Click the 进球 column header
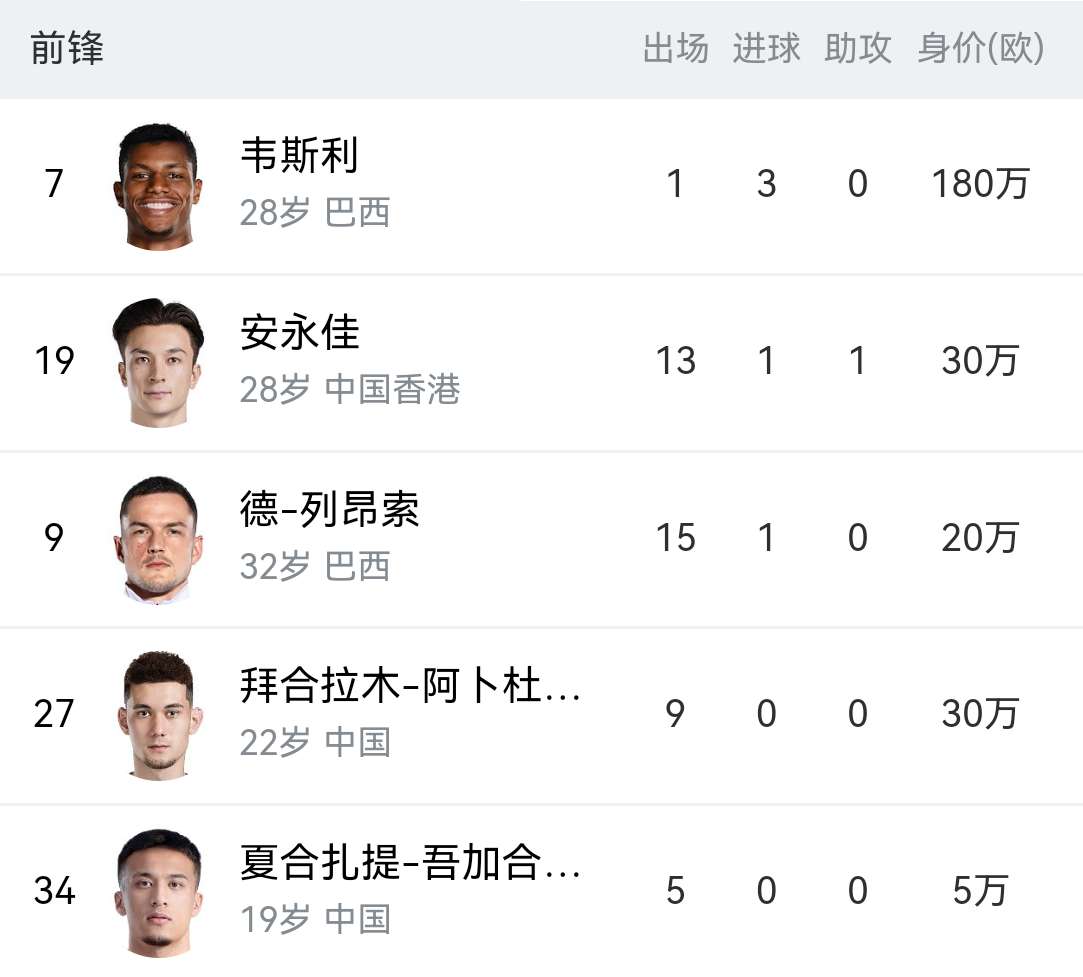 point(767,48)
